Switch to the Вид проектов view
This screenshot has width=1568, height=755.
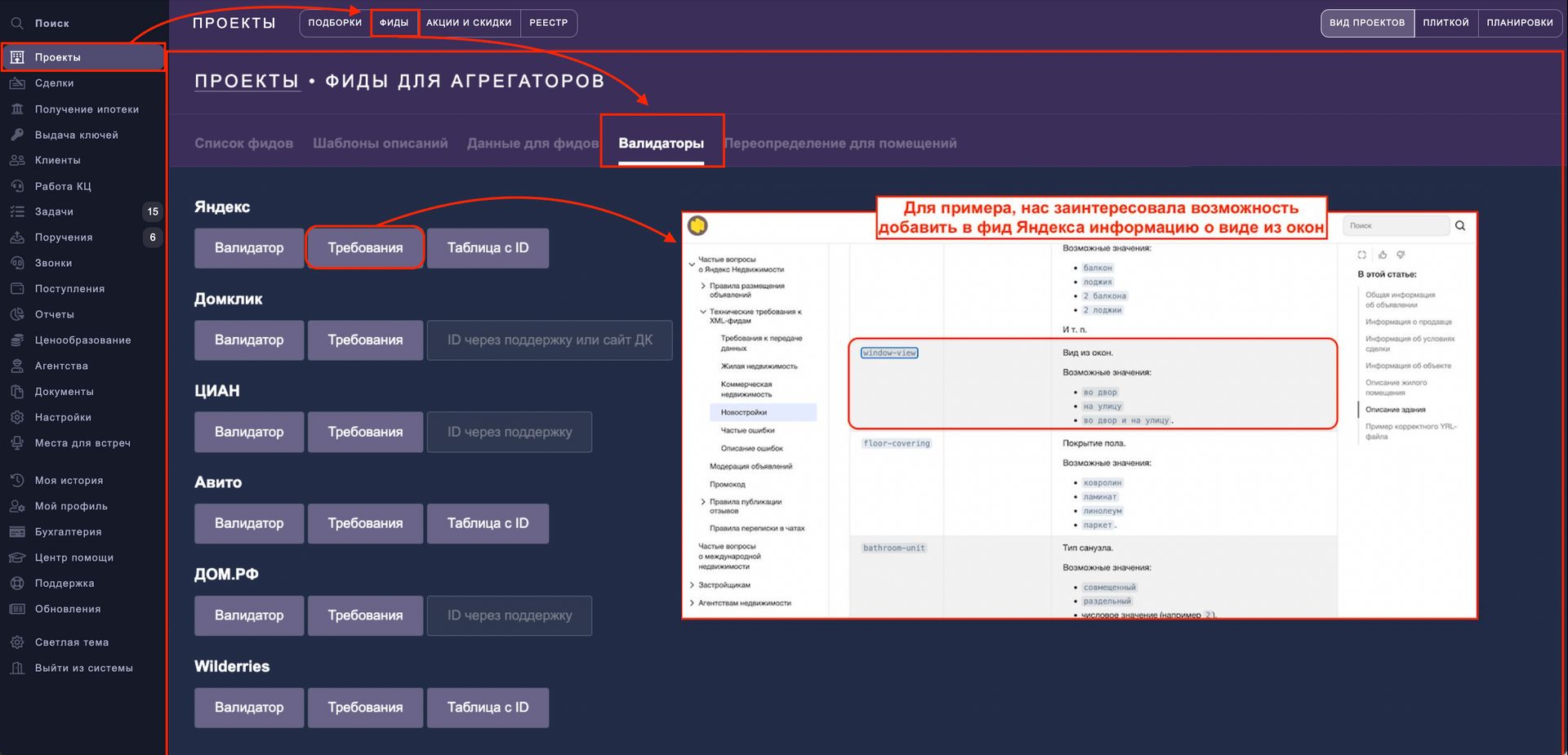tap(1367, 23)
